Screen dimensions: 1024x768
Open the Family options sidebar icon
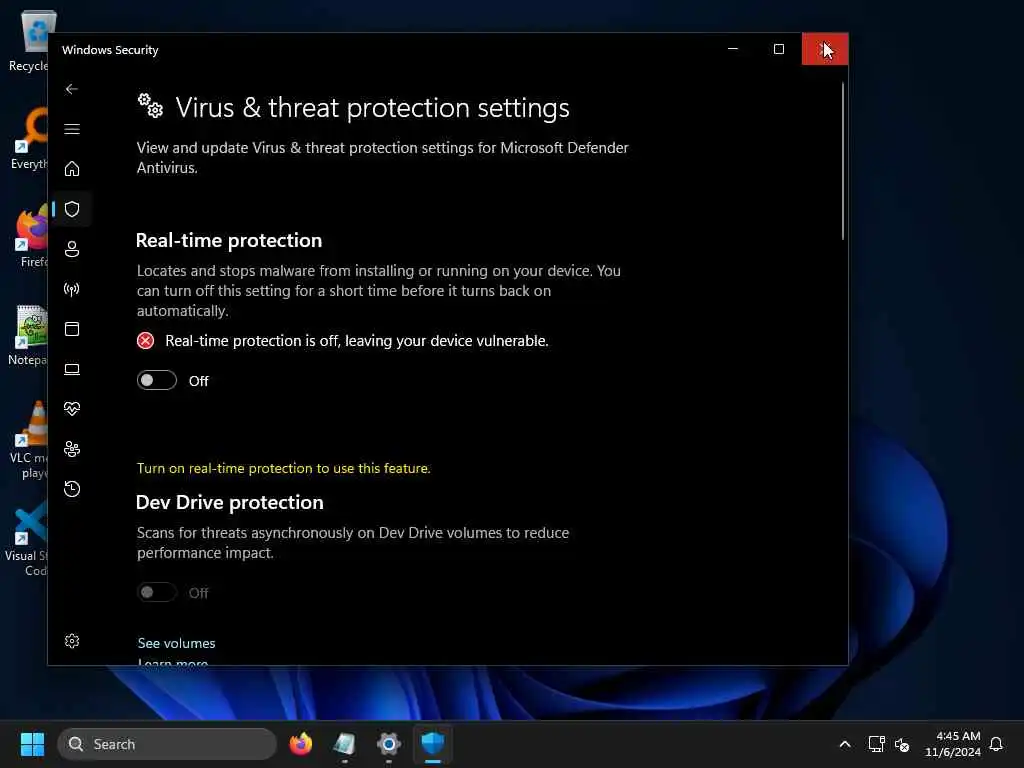tap(72, 449)
